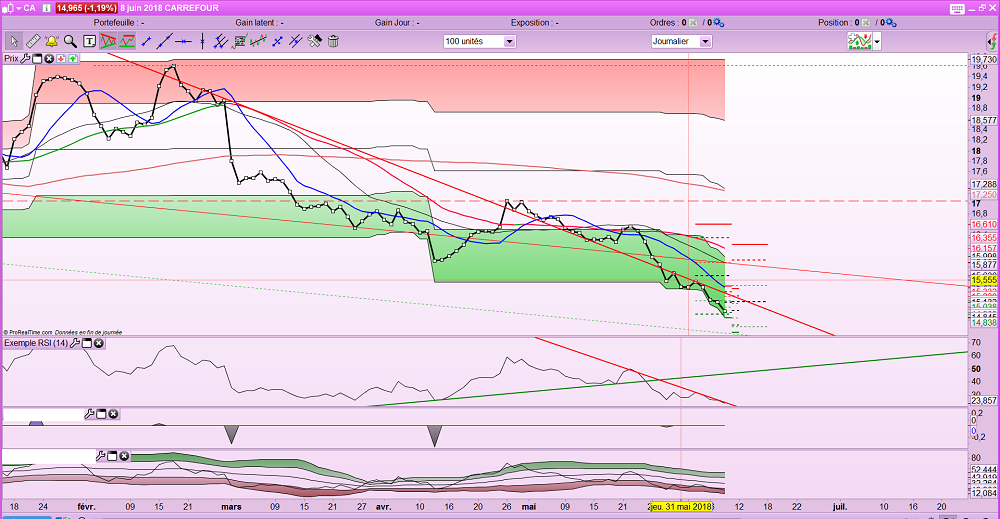
Task: Close the third indicator panel
Action: 113,414
